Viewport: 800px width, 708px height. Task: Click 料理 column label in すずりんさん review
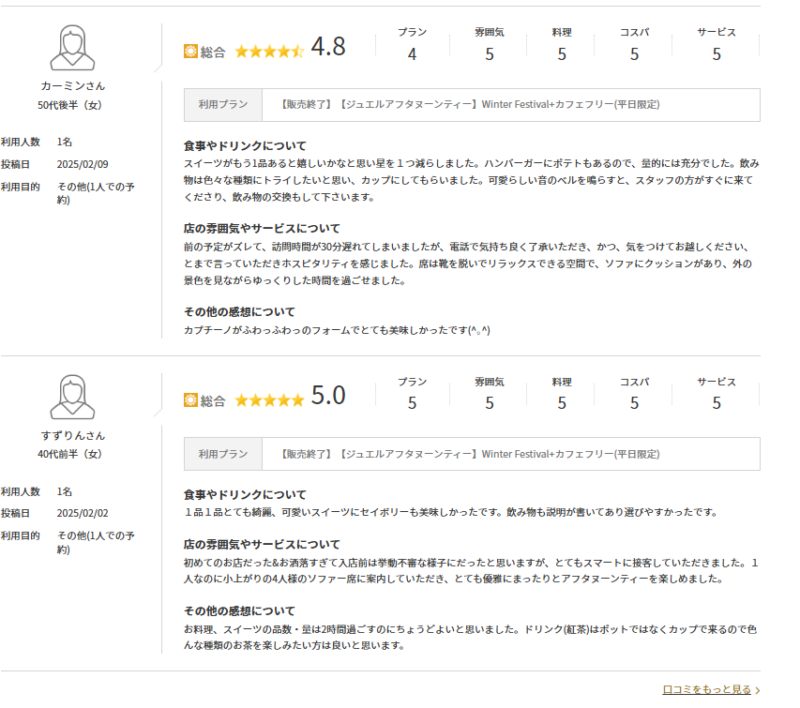(562, 382)
